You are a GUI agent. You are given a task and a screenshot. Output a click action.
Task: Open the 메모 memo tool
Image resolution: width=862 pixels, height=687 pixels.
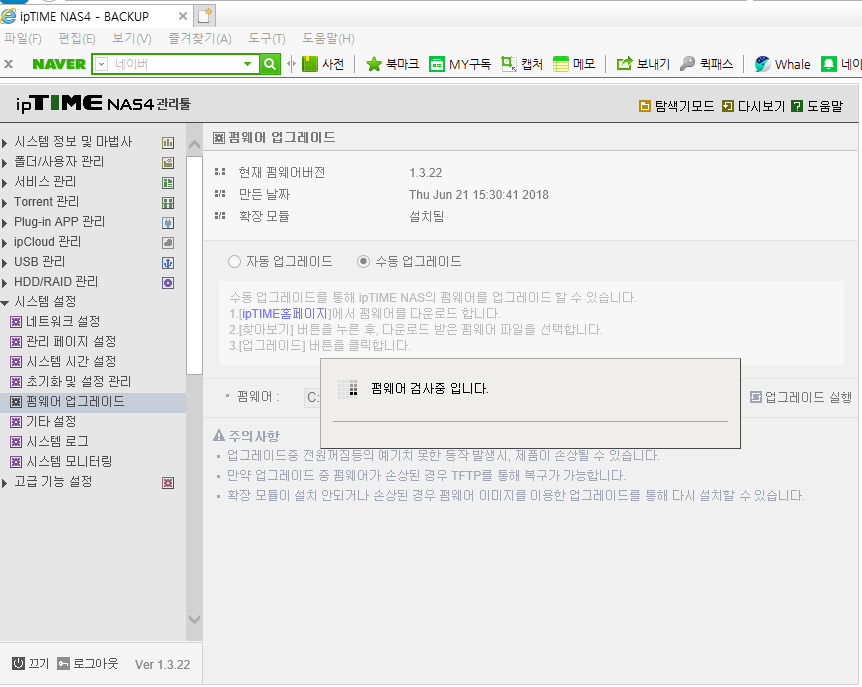click(x=561, y=64)
